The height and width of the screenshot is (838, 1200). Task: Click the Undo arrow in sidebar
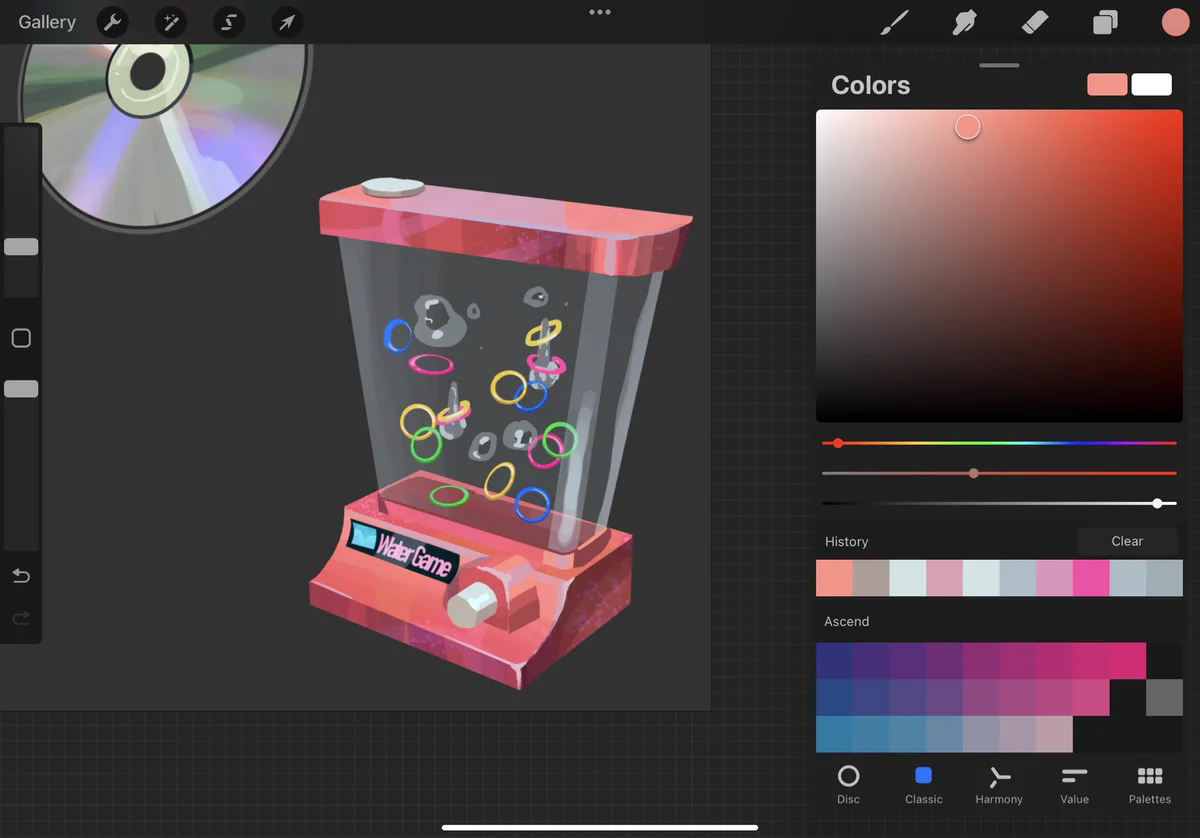(x=21, y=576)
